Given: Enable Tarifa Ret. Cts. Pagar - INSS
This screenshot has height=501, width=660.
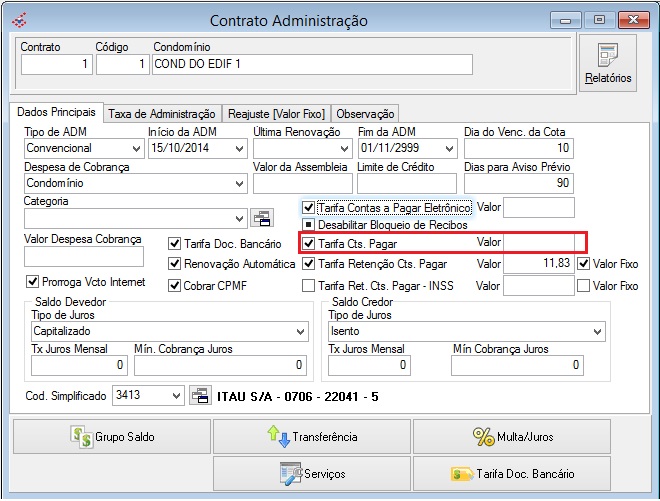Looking at the screenshot, I should click(309, 286).
